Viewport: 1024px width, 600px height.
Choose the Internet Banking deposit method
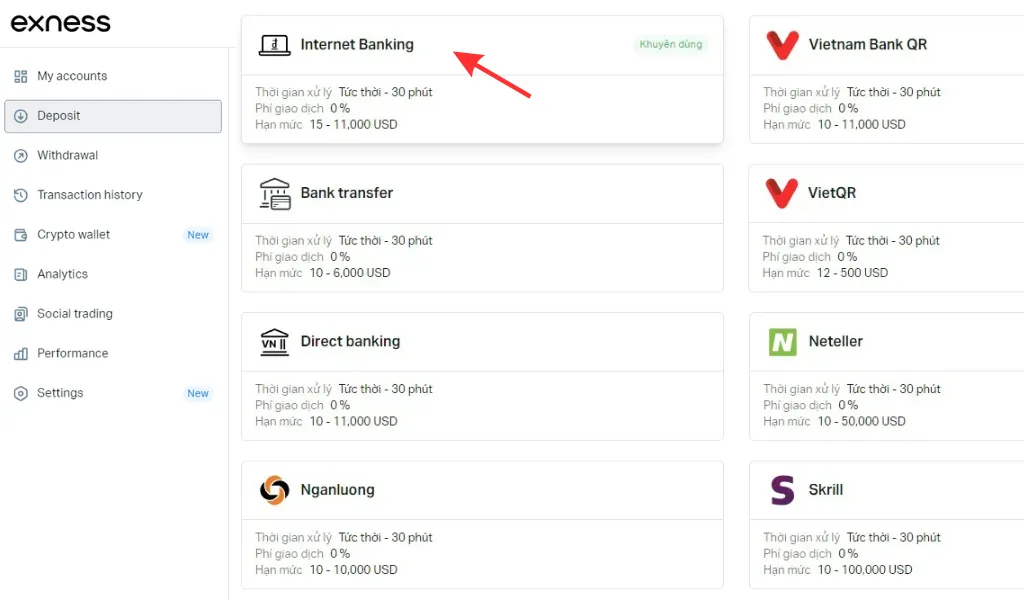357,45
